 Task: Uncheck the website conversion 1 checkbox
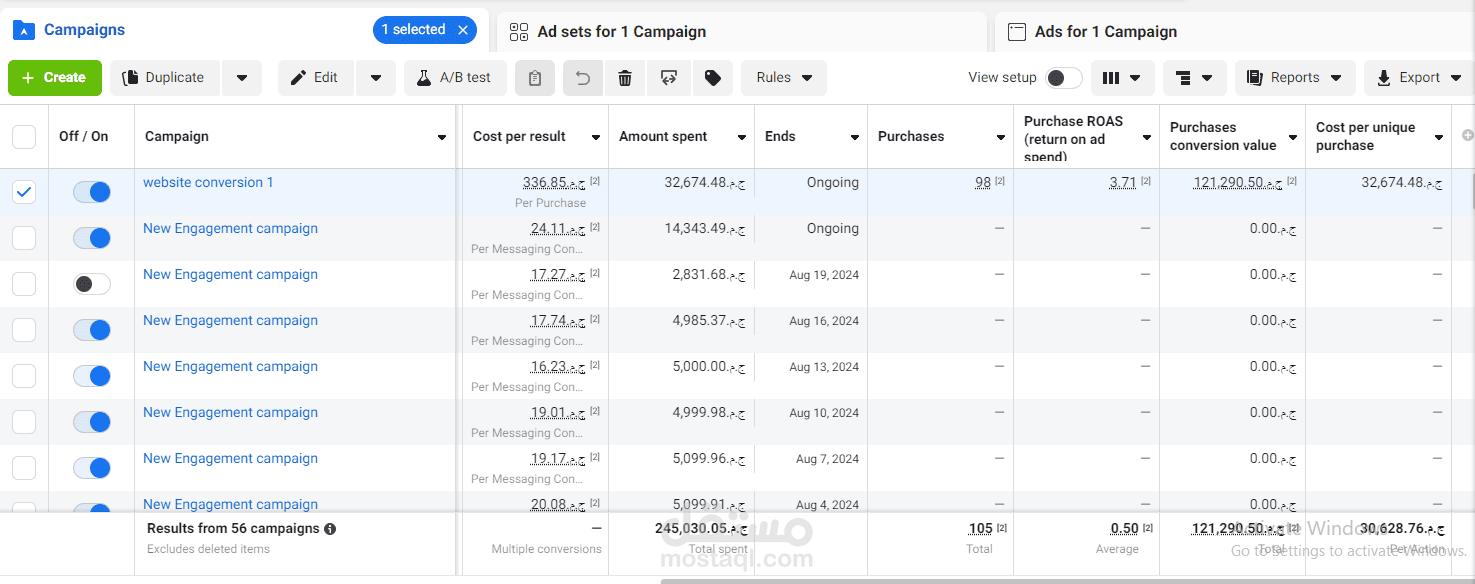click(x=24, y=192)
